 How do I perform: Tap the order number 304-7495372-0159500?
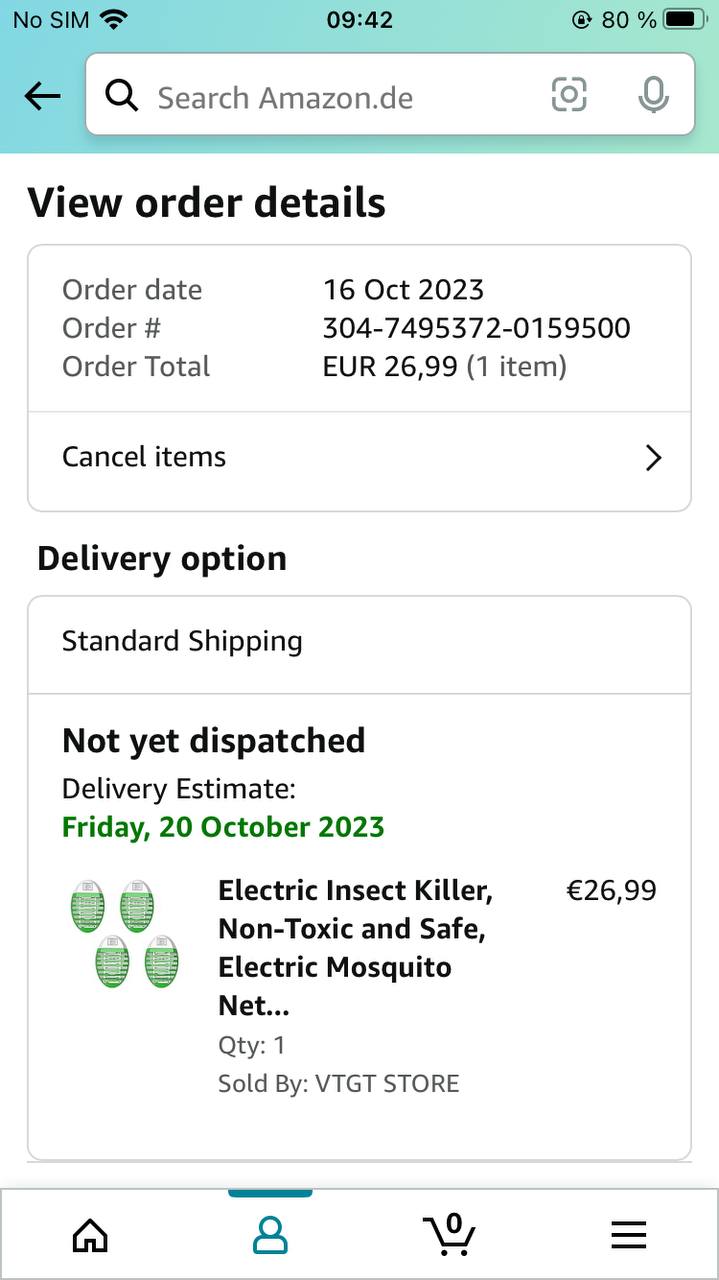pyautogui.click(x=476, y=328)
